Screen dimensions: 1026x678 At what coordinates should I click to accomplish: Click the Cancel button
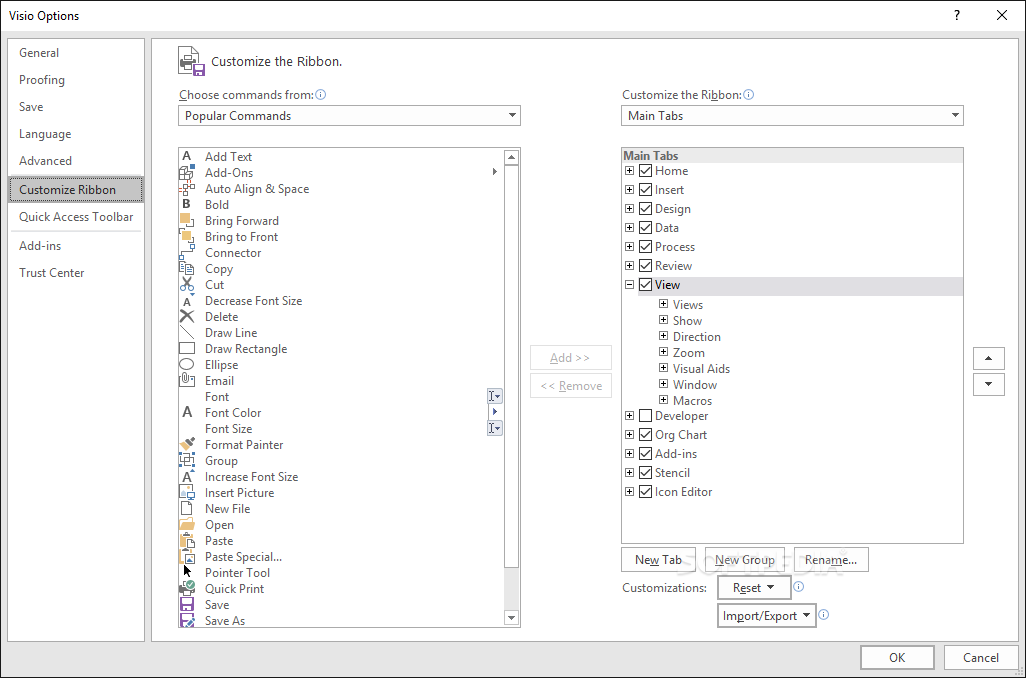click(981, 658)
